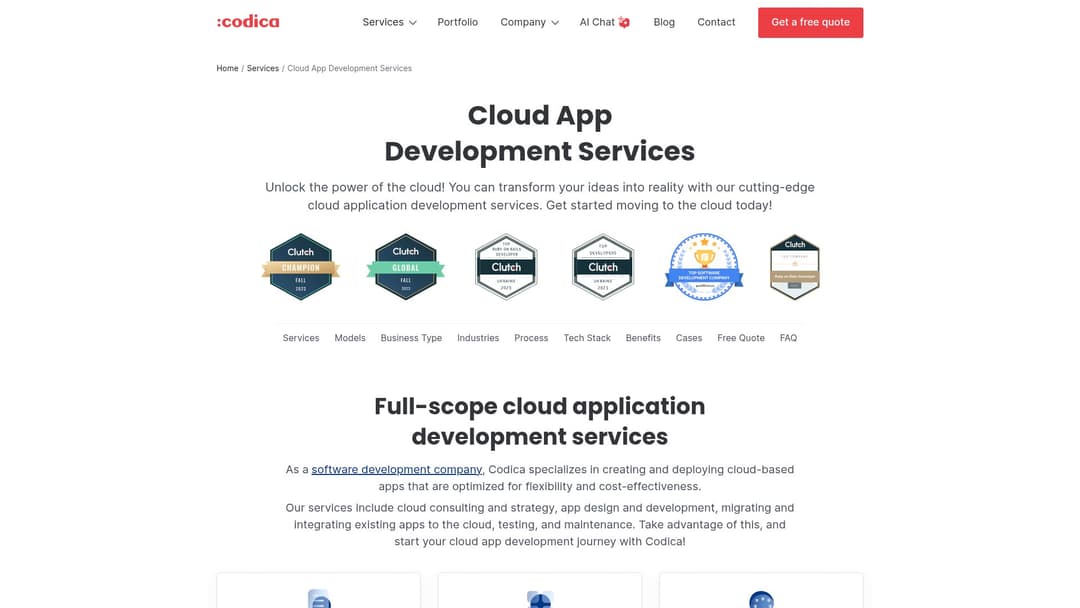
Task: Open the Clutch Global Fall badge
Action: tap(406, 266)
